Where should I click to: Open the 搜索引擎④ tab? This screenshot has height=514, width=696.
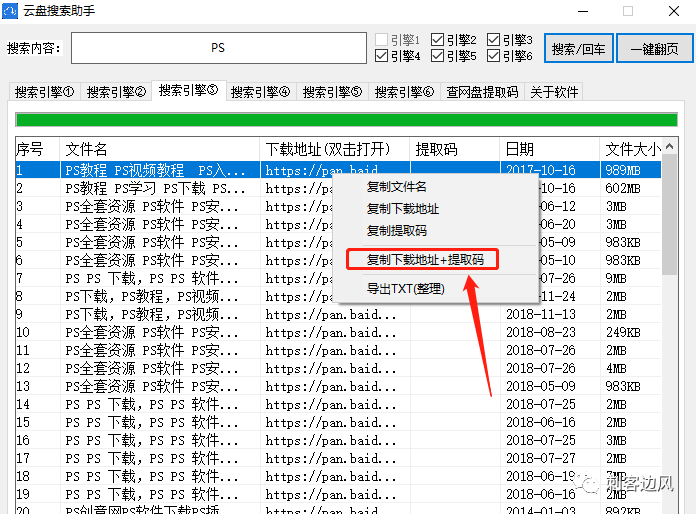pos(261,92)
